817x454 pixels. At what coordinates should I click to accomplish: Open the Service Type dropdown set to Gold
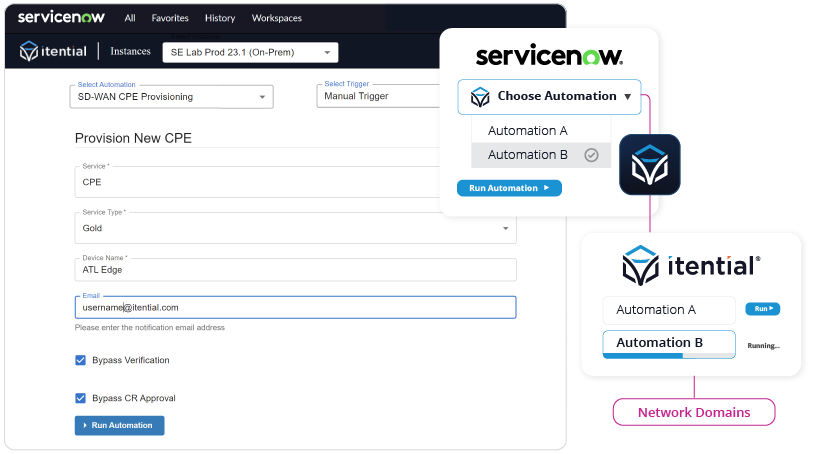pyautogui.click(x=295, y=228)
